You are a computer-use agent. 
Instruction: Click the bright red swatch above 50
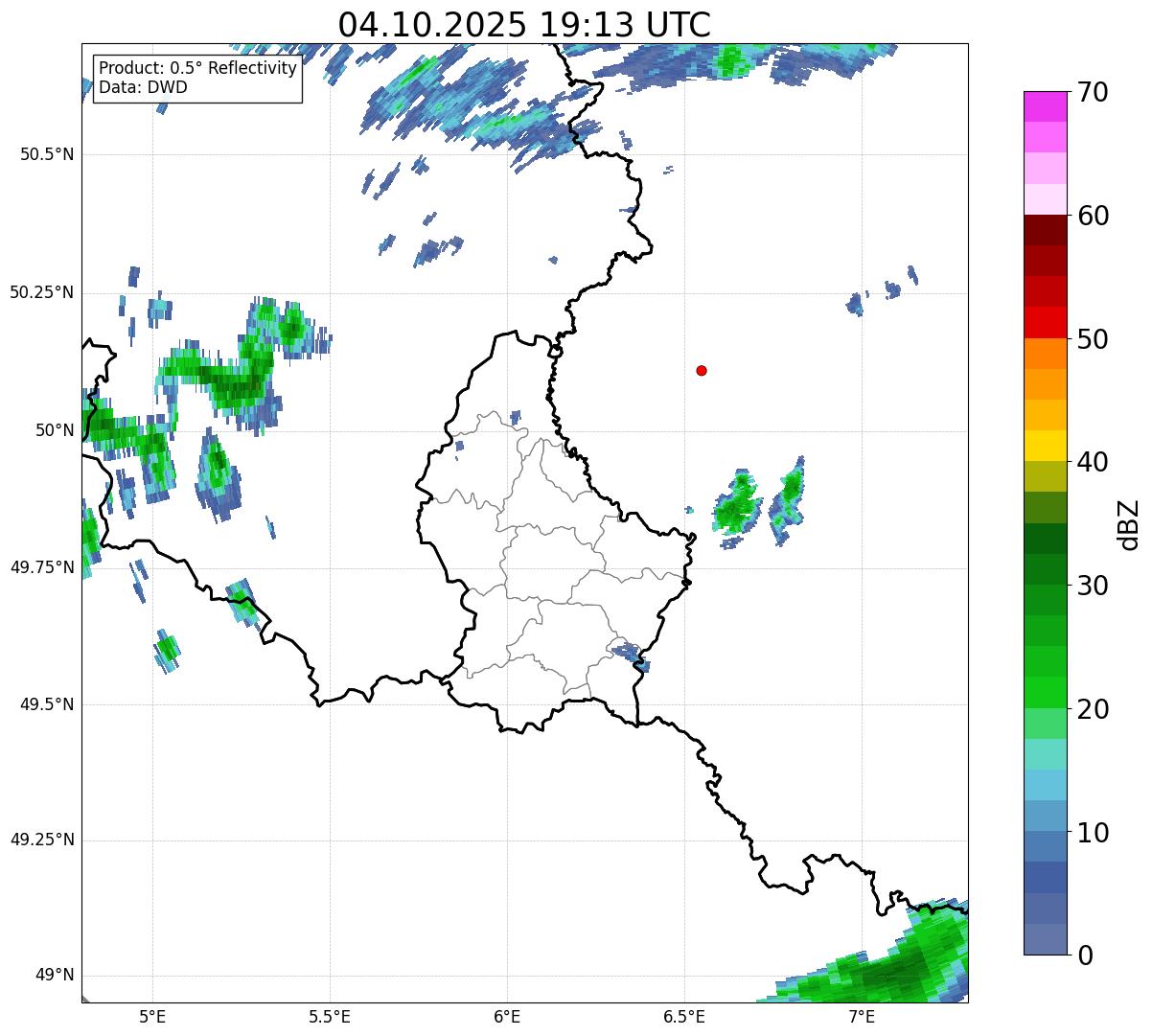pyautogui.click(x=1045, y=322)
